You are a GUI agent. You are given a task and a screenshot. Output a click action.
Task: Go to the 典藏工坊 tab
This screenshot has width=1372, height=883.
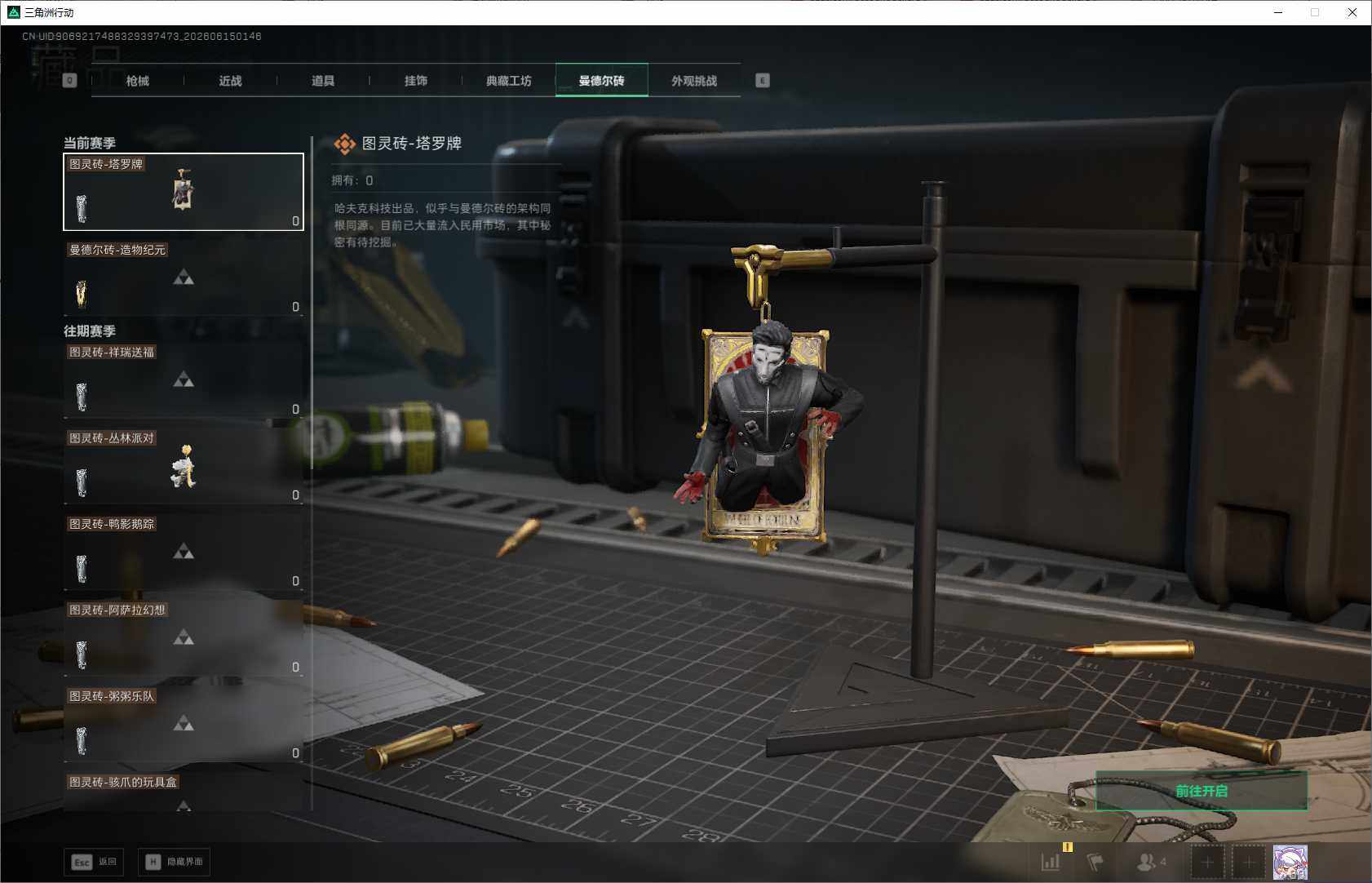tap(509, 81)
